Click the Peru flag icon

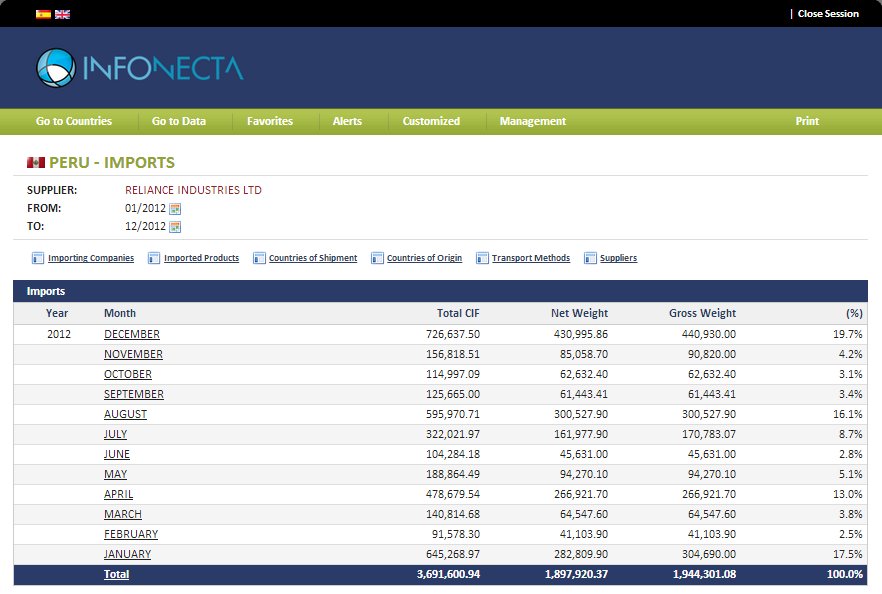pyautogui.click(x=36, y=163)
